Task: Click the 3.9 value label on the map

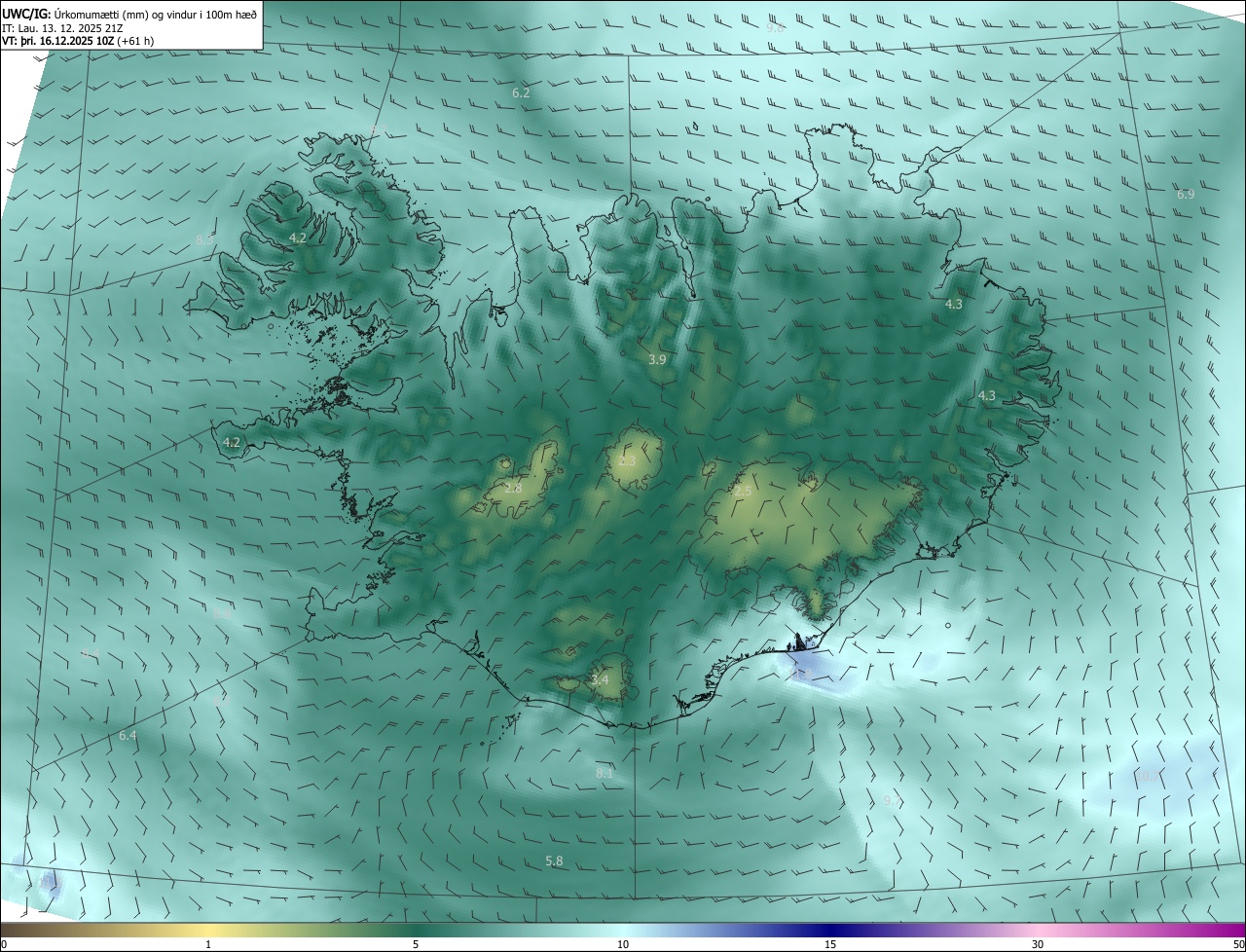Action: [x=657, y=359]
